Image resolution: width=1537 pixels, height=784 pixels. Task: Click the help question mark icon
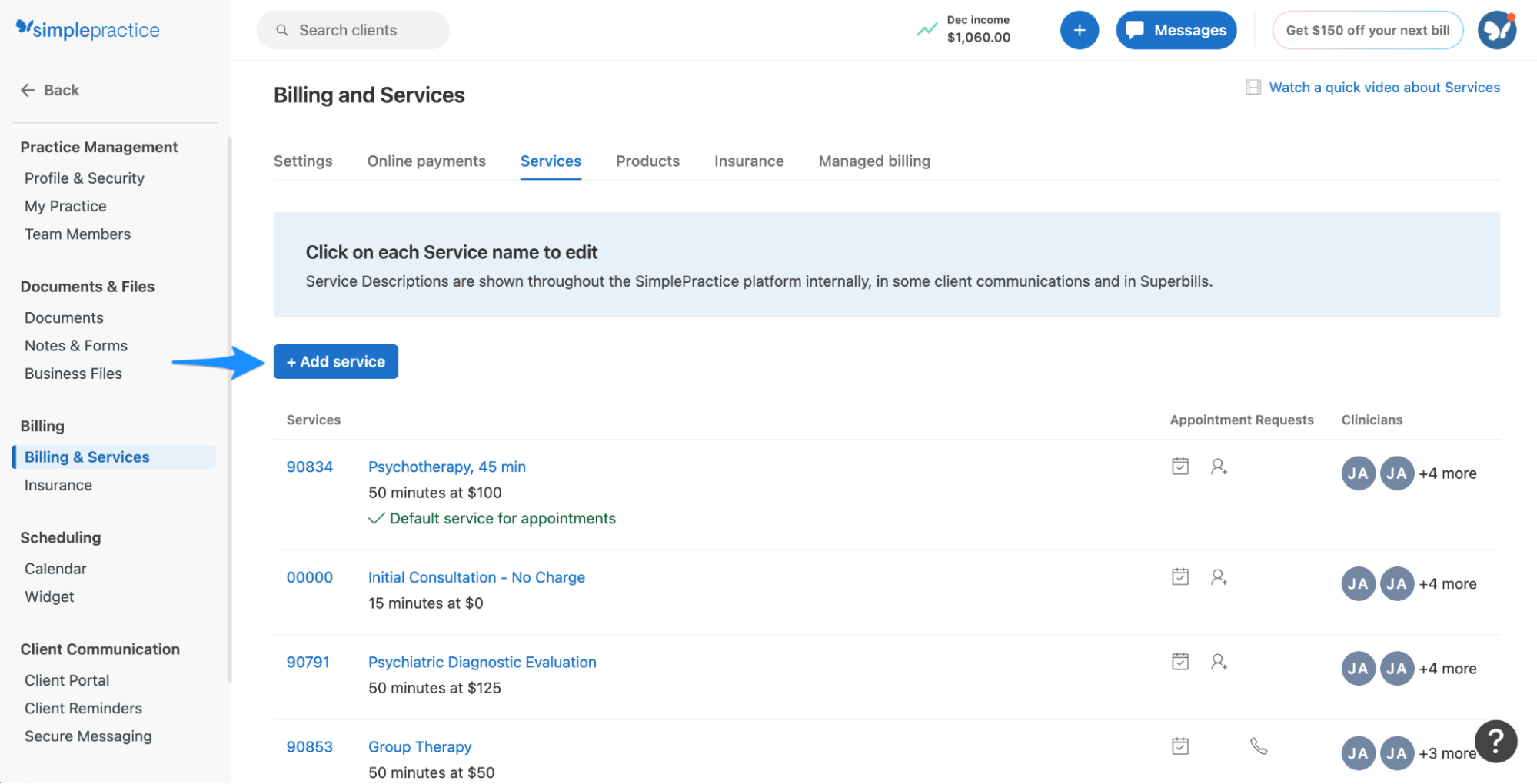[x=1495, y=741]
